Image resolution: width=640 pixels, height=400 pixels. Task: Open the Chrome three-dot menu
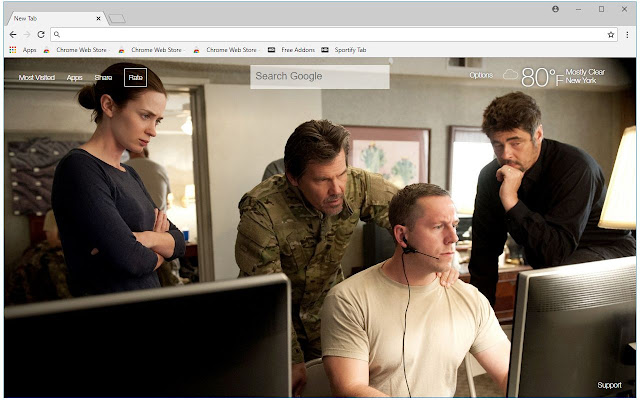627,35
